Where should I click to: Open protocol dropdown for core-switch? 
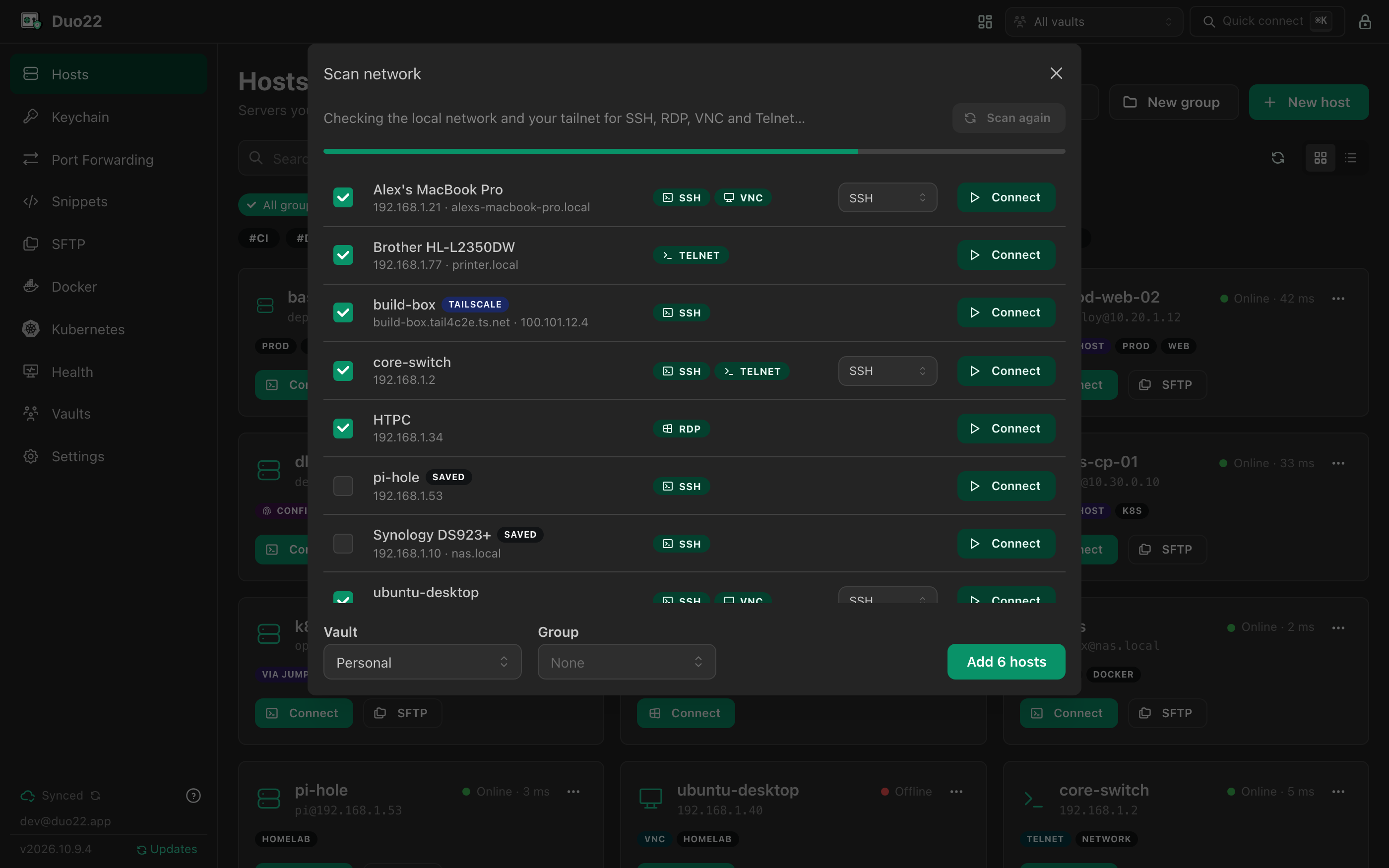pyautogui.click(x=887, y=371)
